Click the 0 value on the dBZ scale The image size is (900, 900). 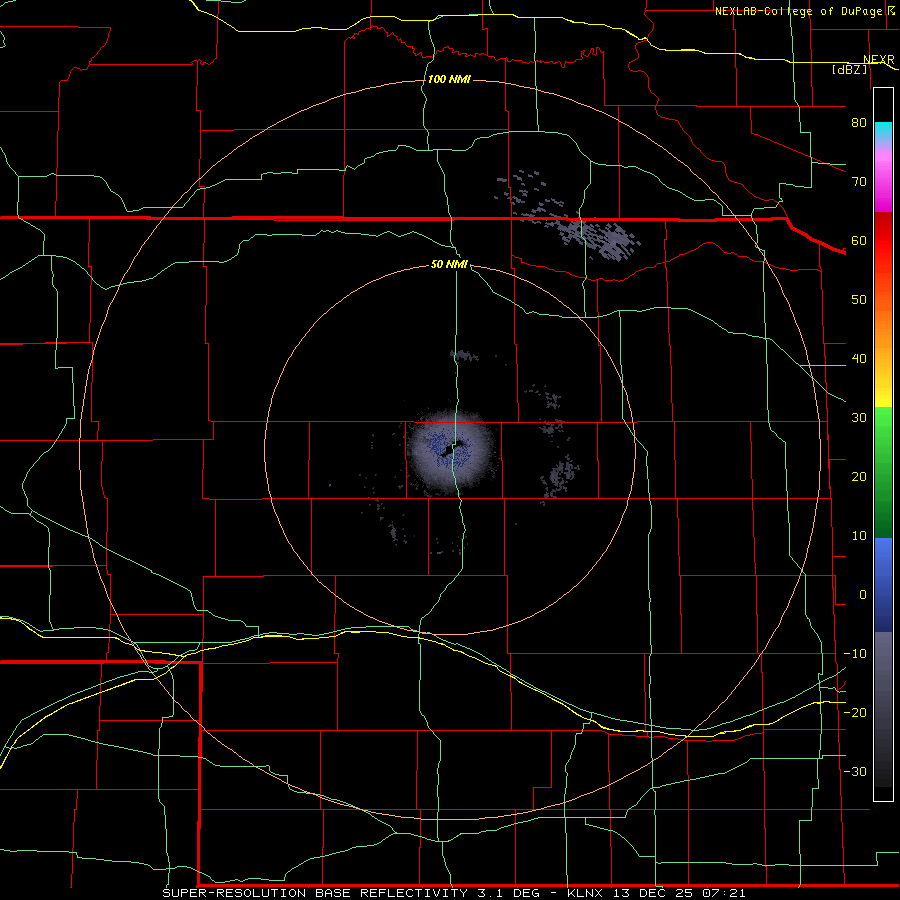pos(863,595)
